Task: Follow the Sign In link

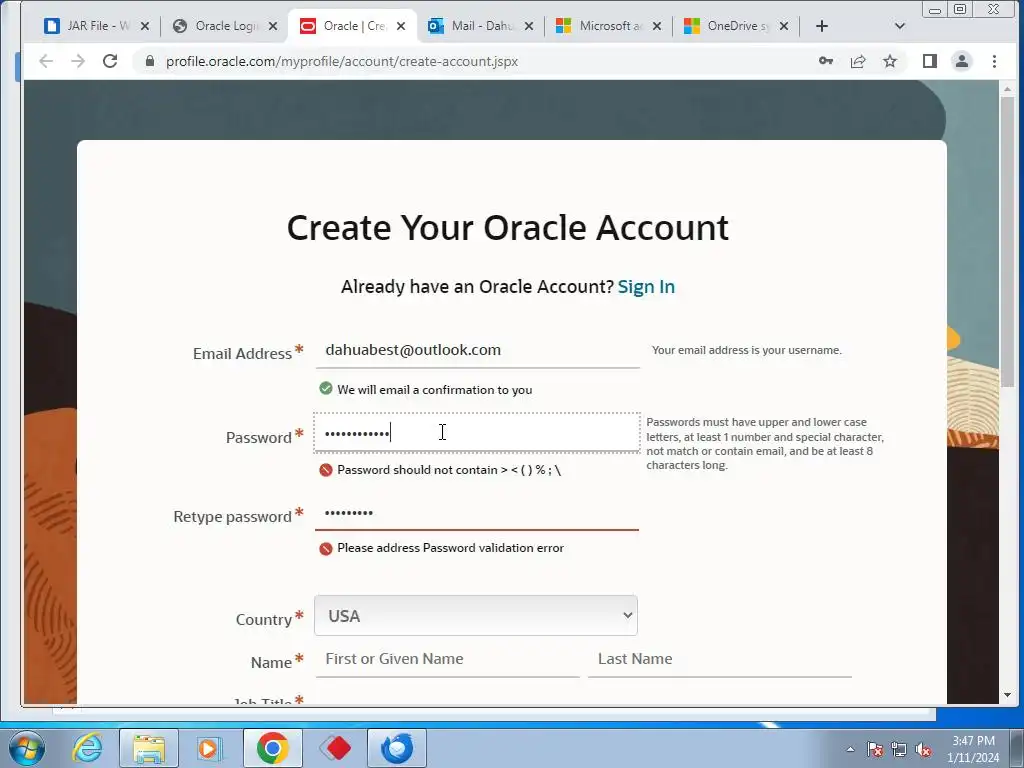Action: (x=646, y=287)
